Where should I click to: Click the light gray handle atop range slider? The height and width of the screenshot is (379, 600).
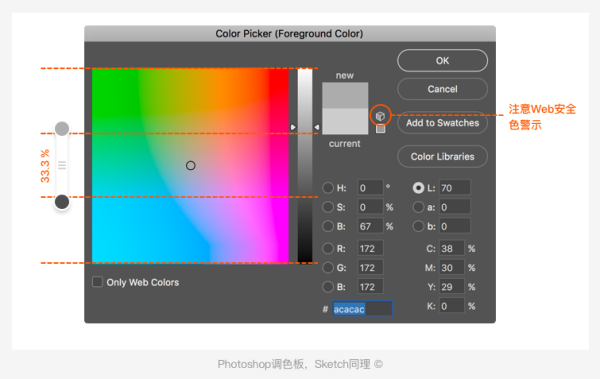pyautogui.click(x=62, y=129)
